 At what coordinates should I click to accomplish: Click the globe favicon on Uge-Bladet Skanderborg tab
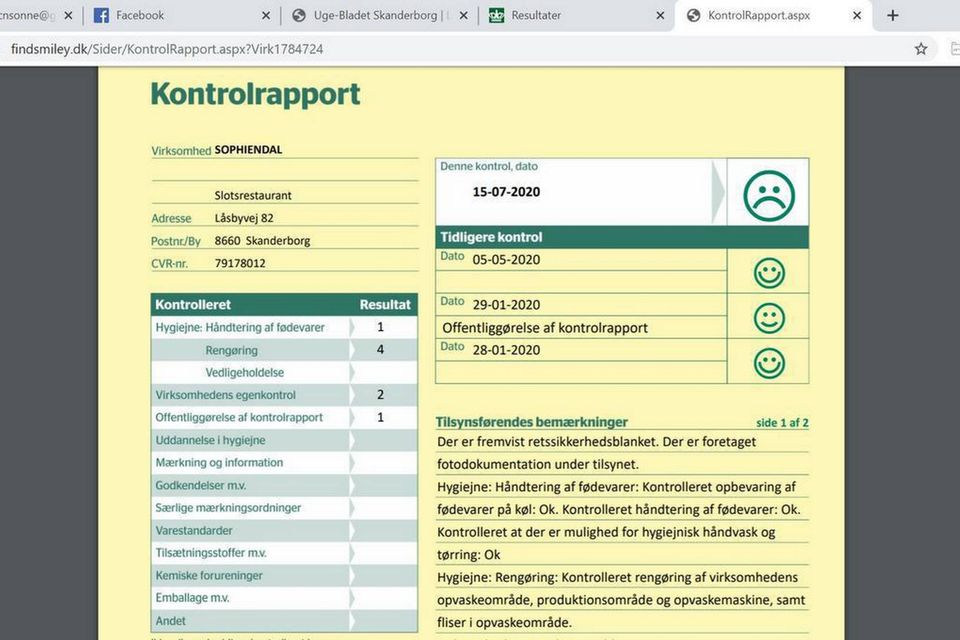[299, 15]
